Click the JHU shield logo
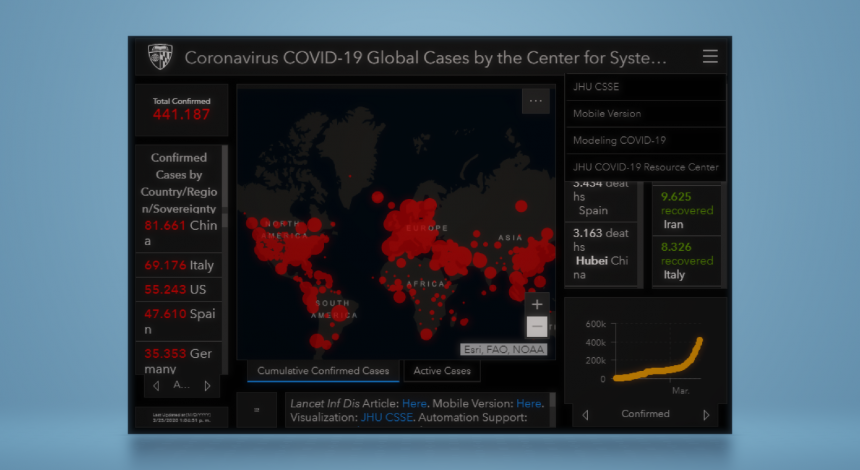The height and width of the screenshot is (470, 860). [x=160, y=56]
